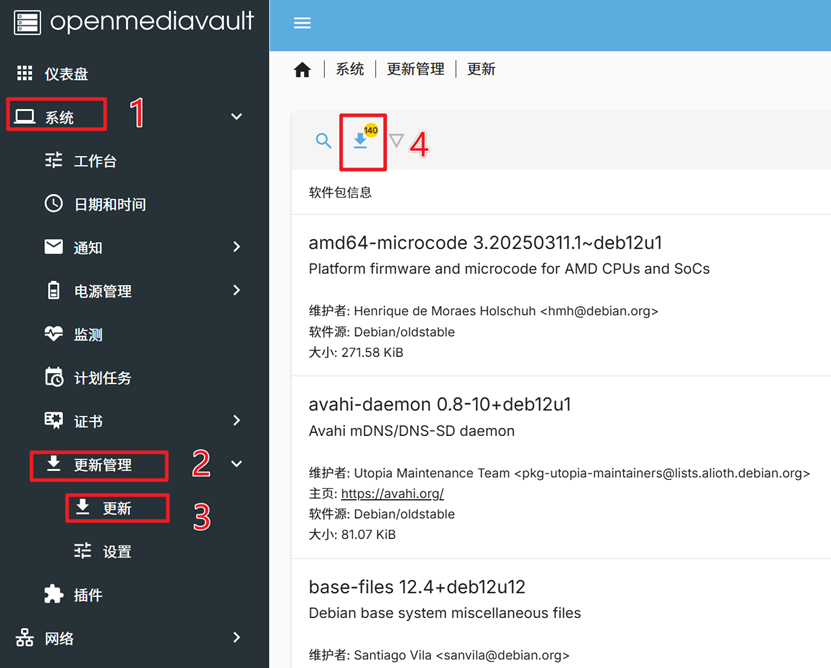The image size is (831, 668).
Task: Select the 更新 item under 更新管理
Action: [117, 508]
